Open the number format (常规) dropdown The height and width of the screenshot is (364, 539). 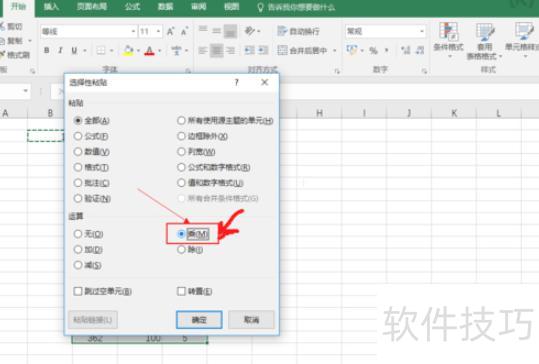click(x=421, y=32)
